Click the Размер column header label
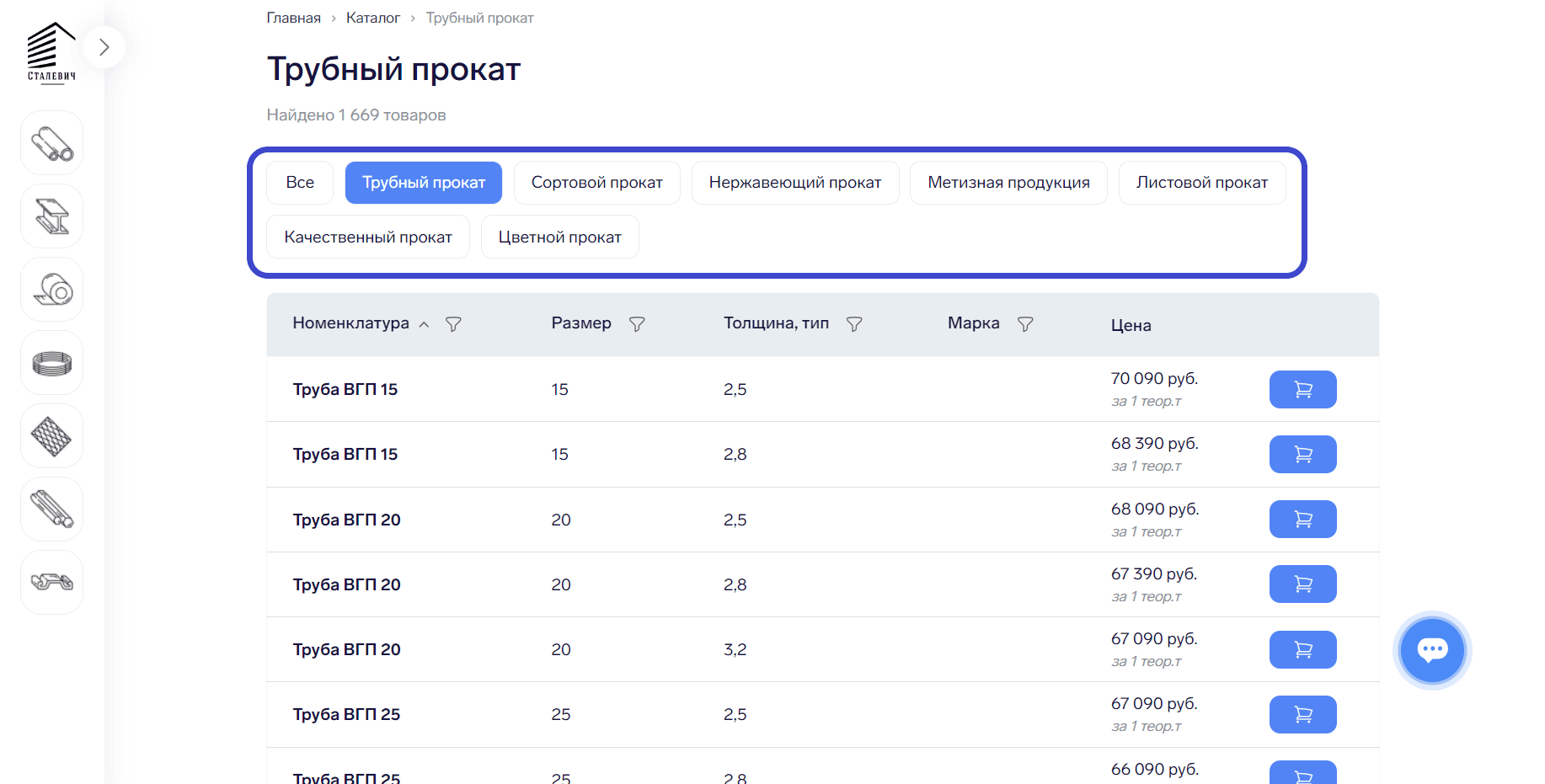The image size is (1545, 784). click(581, 323)
